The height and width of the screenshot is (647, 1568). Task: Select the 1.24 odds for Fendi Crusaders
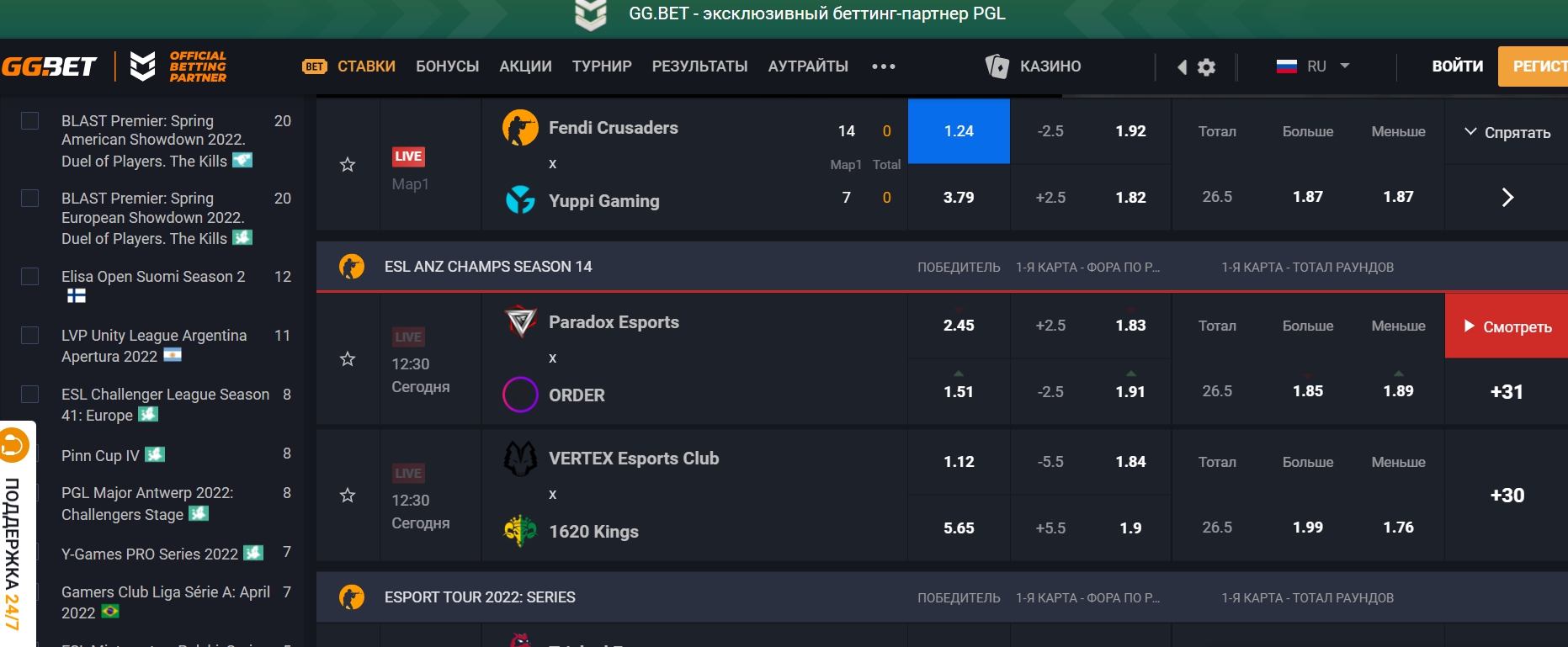tap(959, 131)
